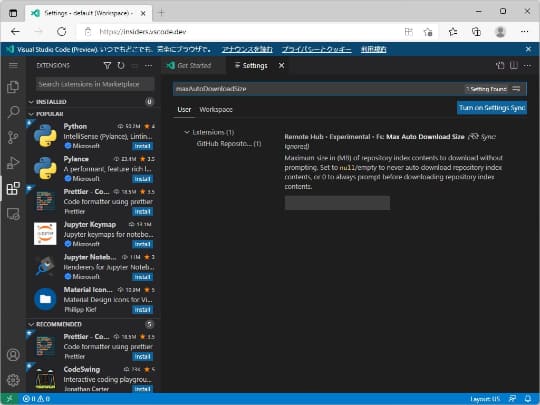Click the filter extensions funnel icon
540x405 pixels.
click(107, 65)
